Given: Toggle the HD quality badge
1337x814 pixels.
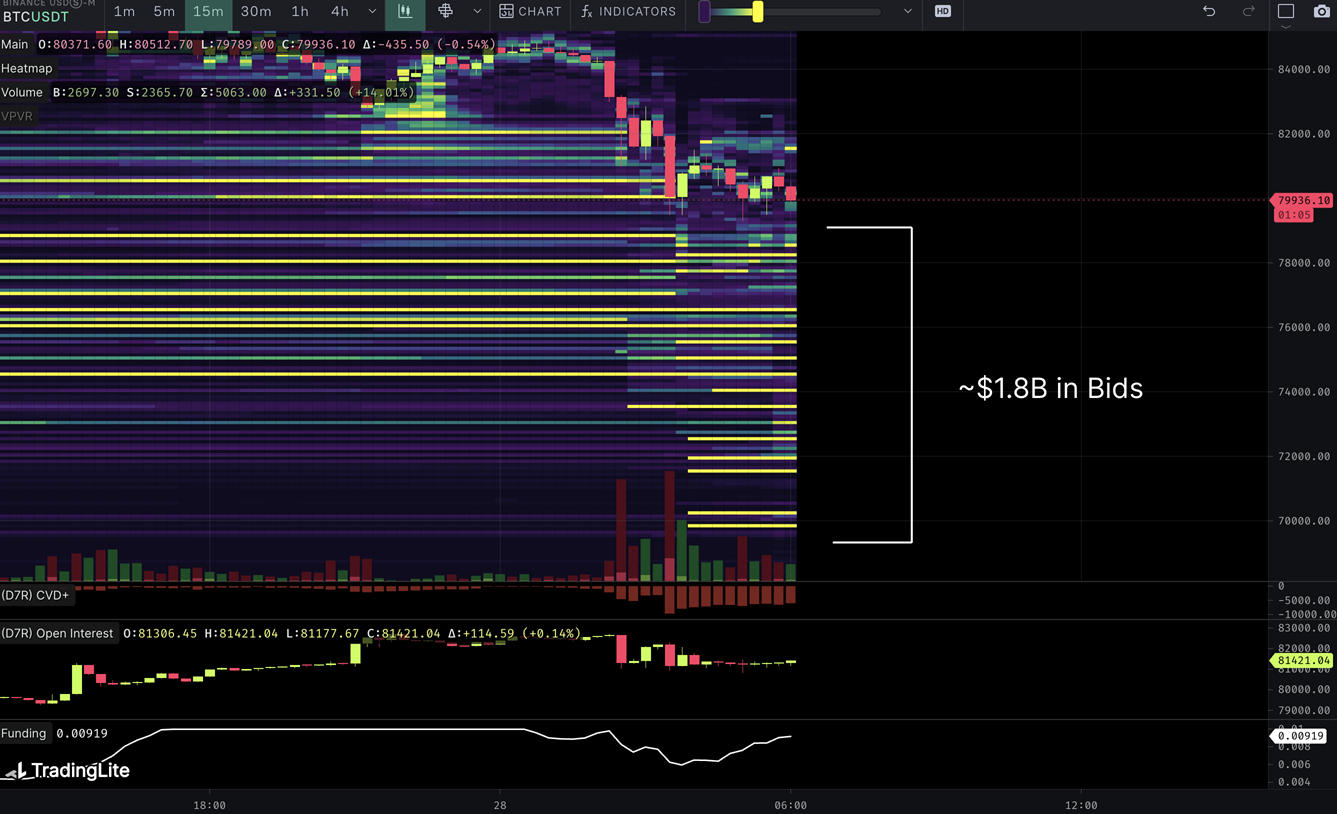Looking at the screenshot, I should 942,12.
